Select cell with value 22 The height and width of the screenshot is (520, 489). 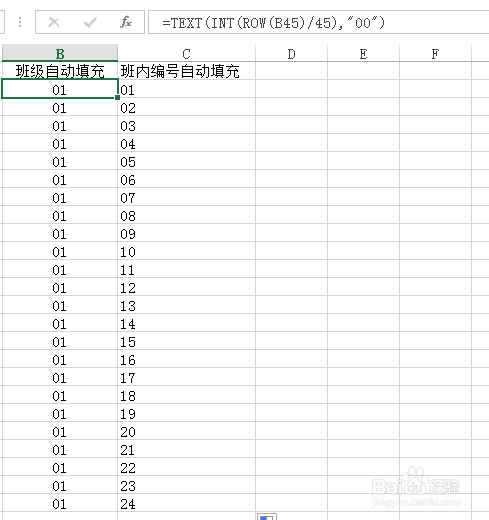187,468
